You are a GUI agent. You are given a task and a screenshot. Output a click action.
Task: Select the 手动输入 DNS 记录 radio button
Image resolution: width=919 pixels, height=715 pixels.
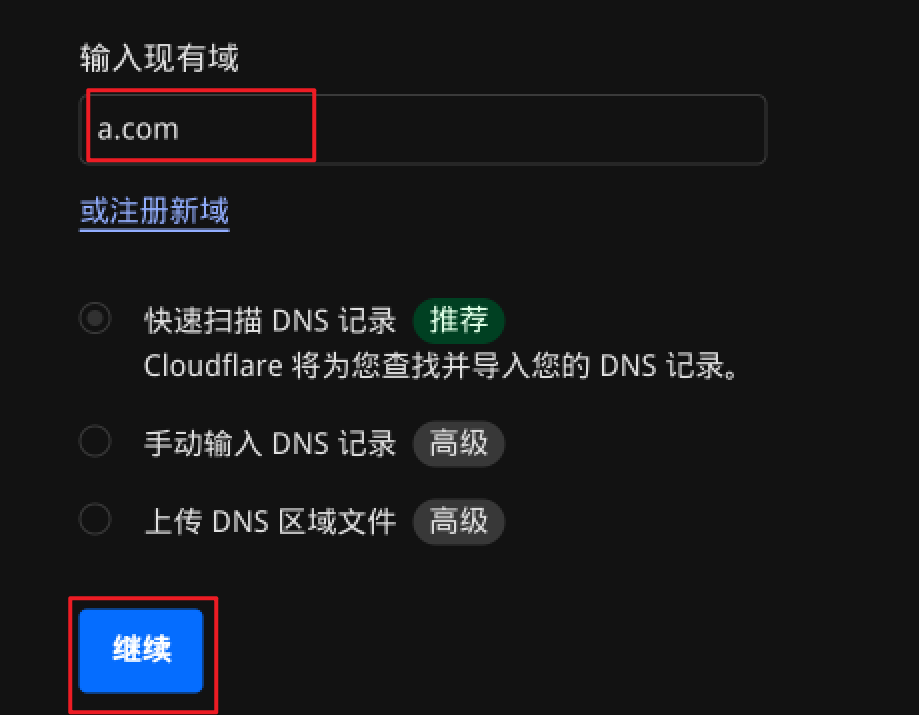click(95, 441)
